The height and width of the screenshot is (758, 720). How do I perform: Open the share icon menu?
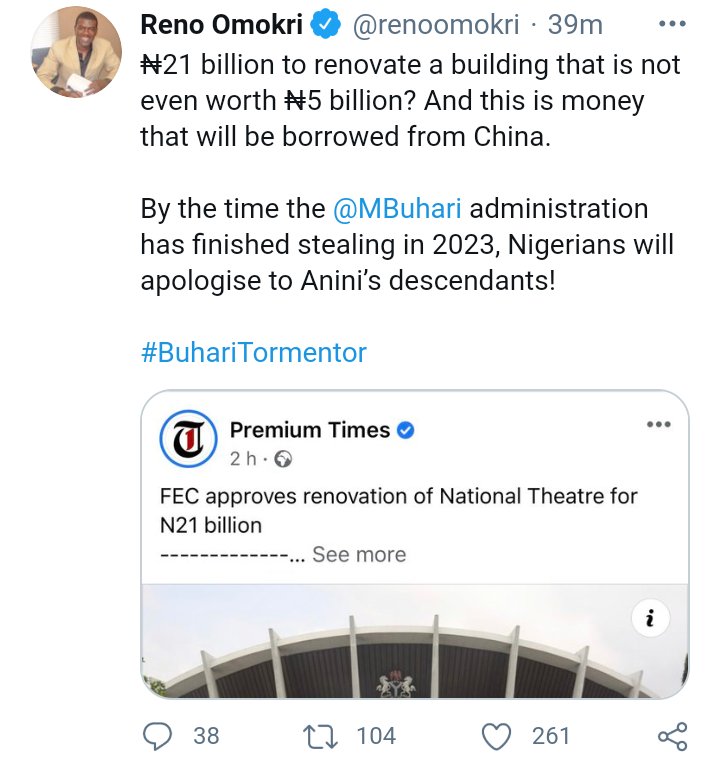[x=671, y=737]
